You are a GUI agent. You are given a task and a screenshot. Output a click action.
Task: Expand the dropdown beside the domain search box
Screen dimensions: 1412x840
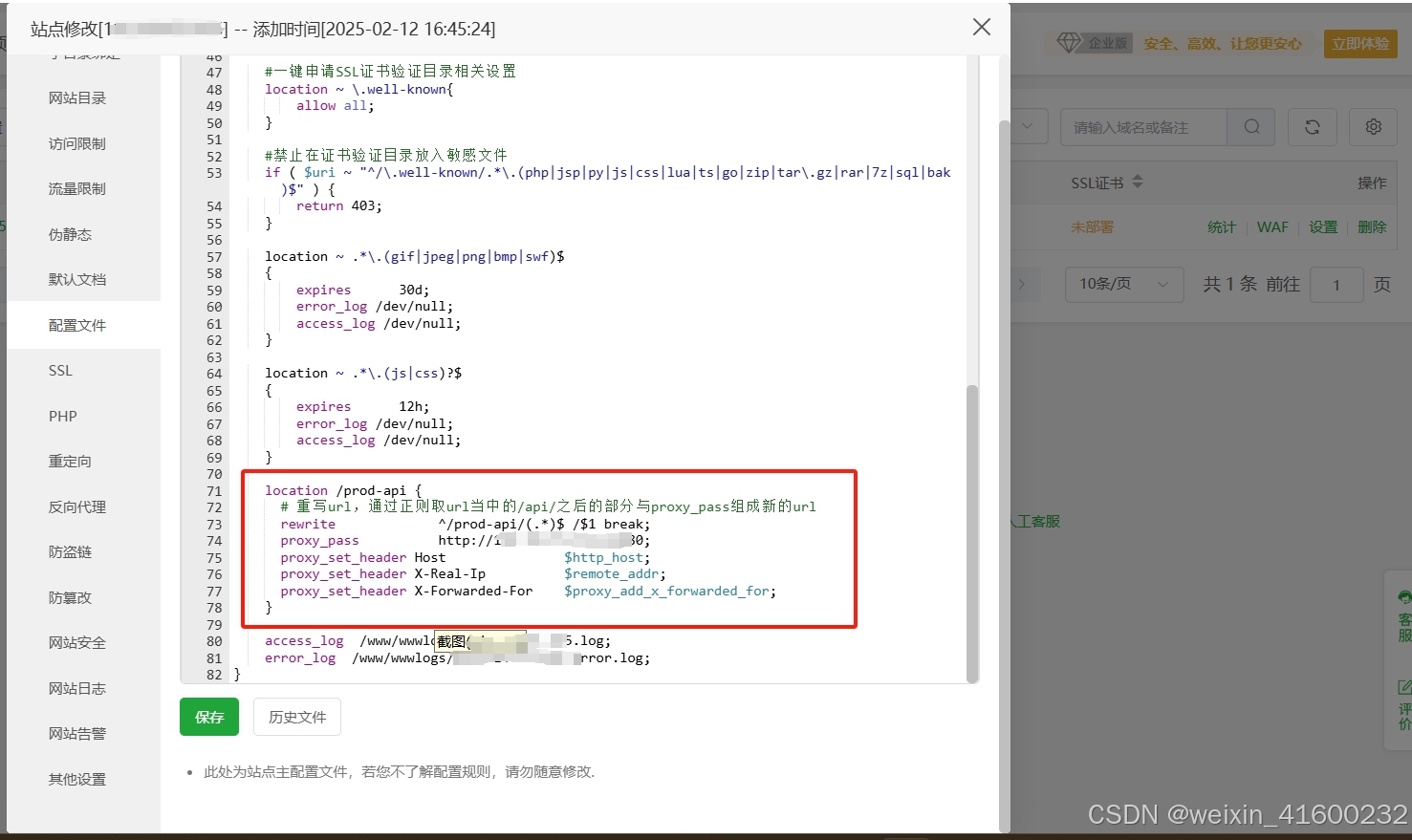coord(1026,125)
